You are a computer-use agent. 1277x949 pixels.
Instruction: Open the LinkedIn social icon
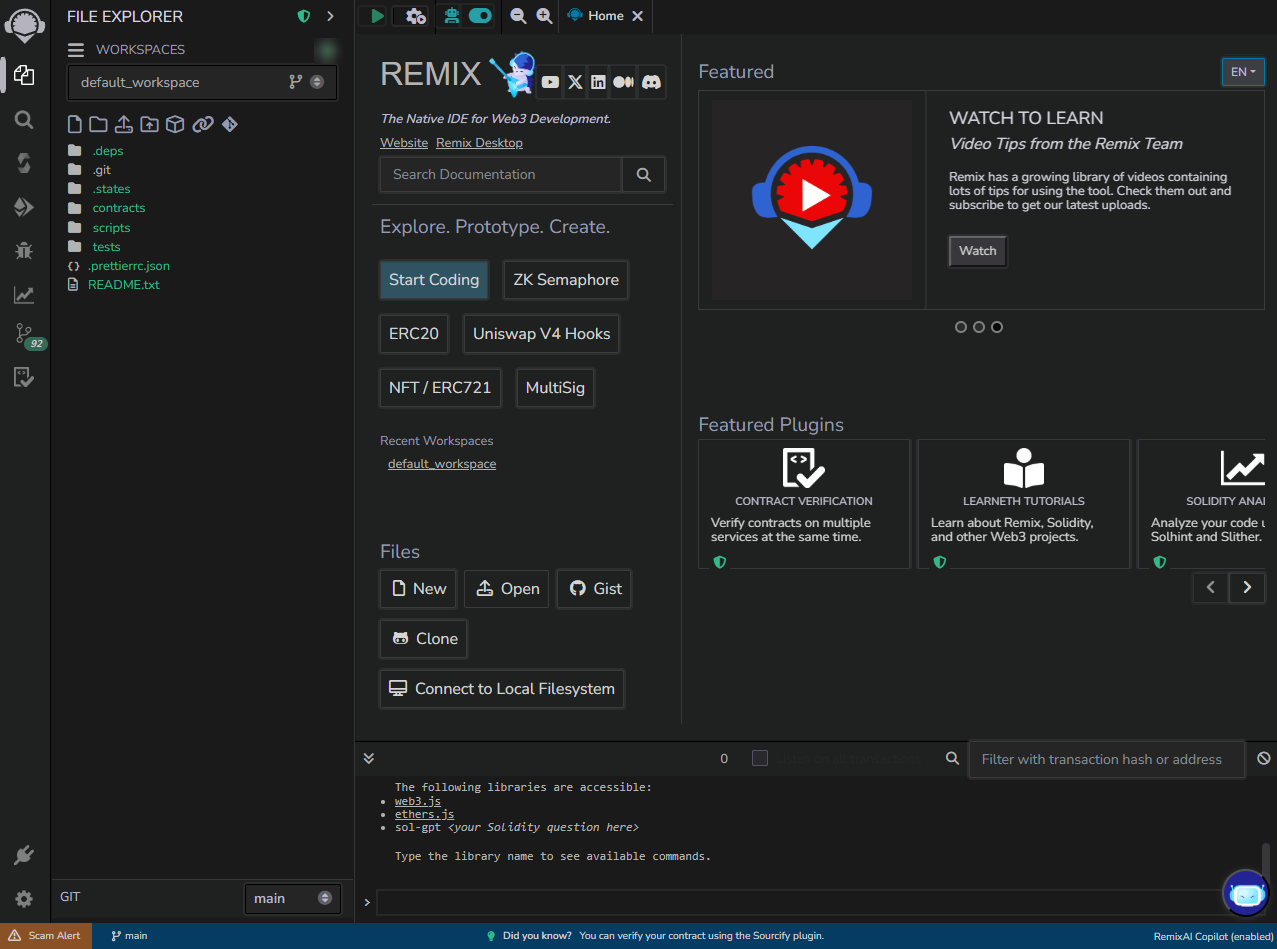[599, 82]
